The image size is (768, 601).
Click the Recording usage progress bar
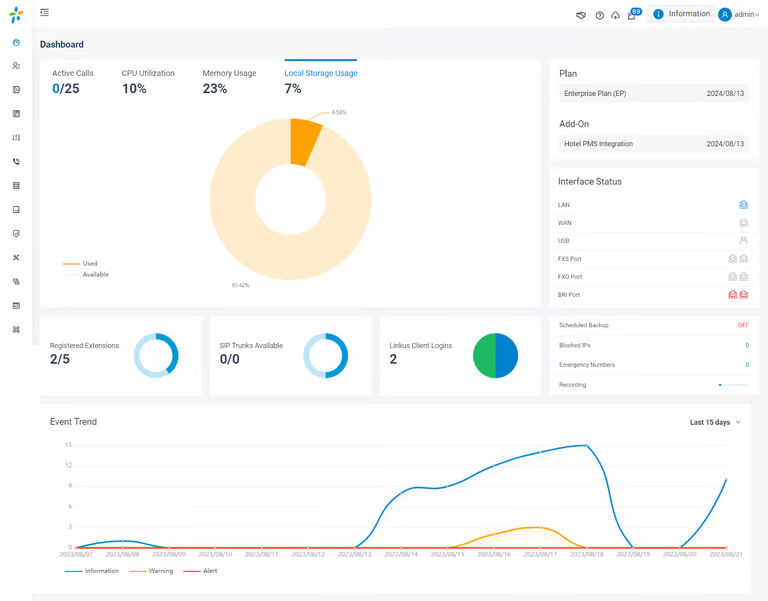pyautogui.click(x=733, y=385)
